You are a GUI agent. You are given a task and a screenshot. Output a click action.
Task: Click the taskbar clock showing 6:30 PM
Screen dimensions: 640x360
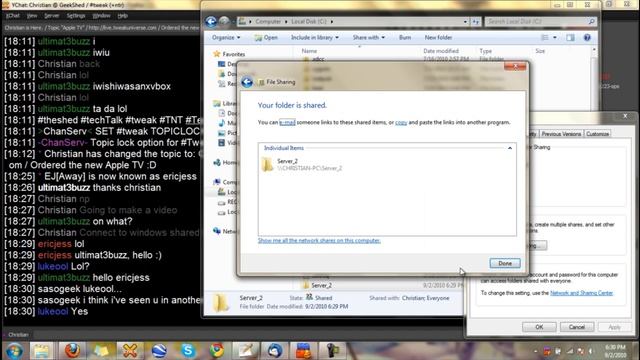[x=616, y=351]
